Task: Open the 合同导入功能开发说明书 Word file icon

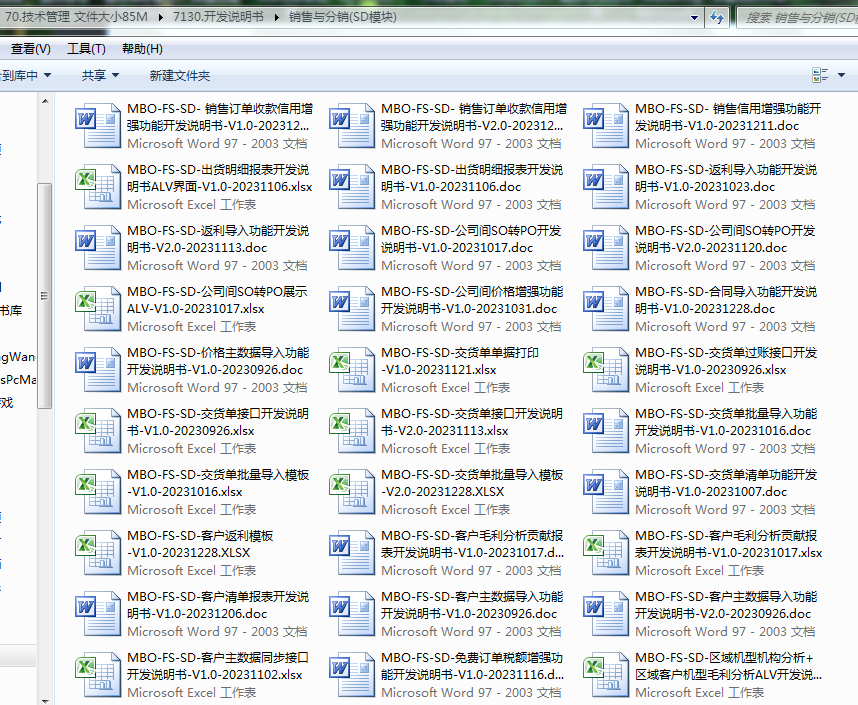Action: click(x=604, y=309)
